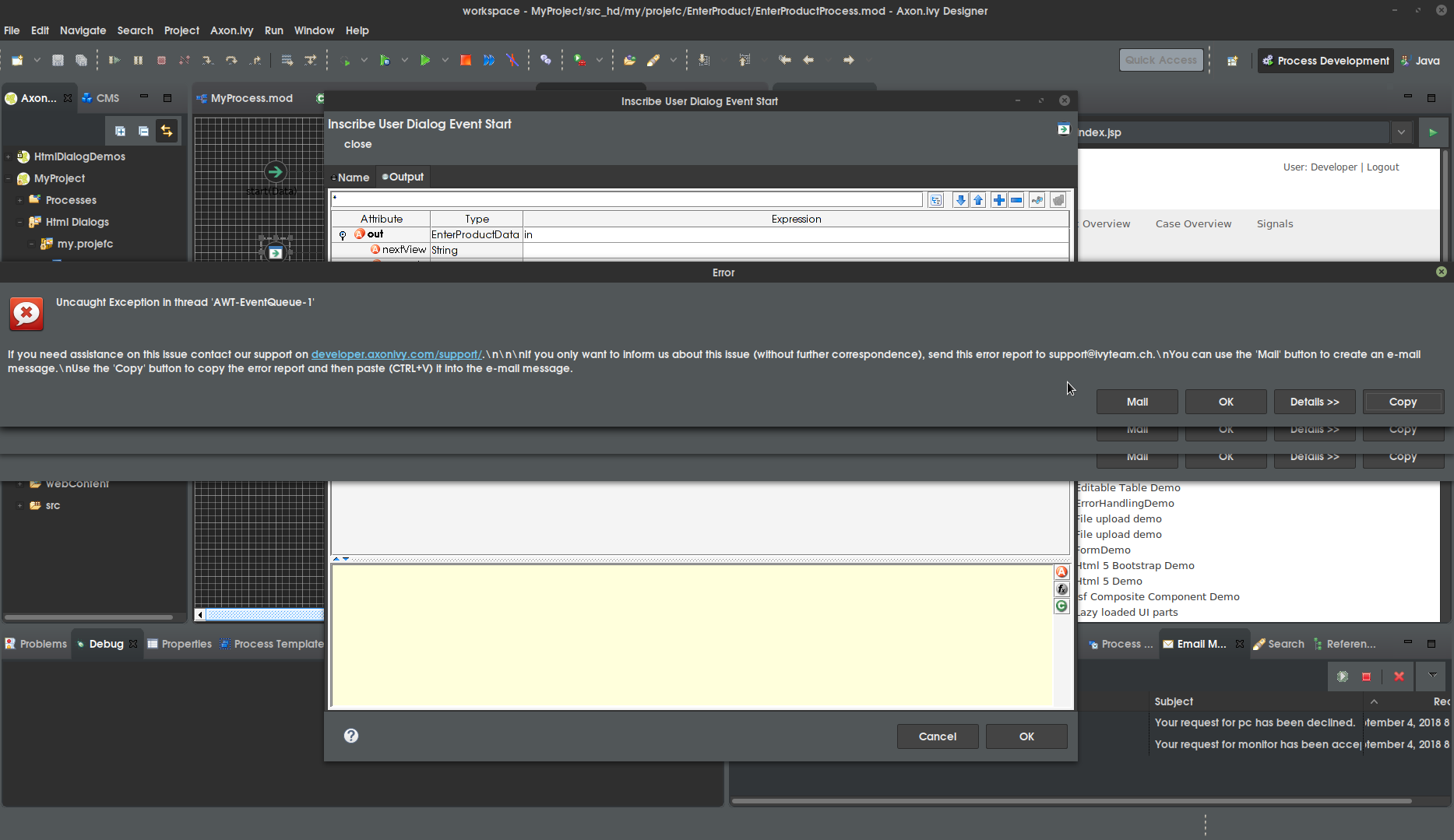Image resolution: width=1454 pixels, height=840 pixels.
Task: Click the Step Return toolbar icon
Action: pos(255,60)
